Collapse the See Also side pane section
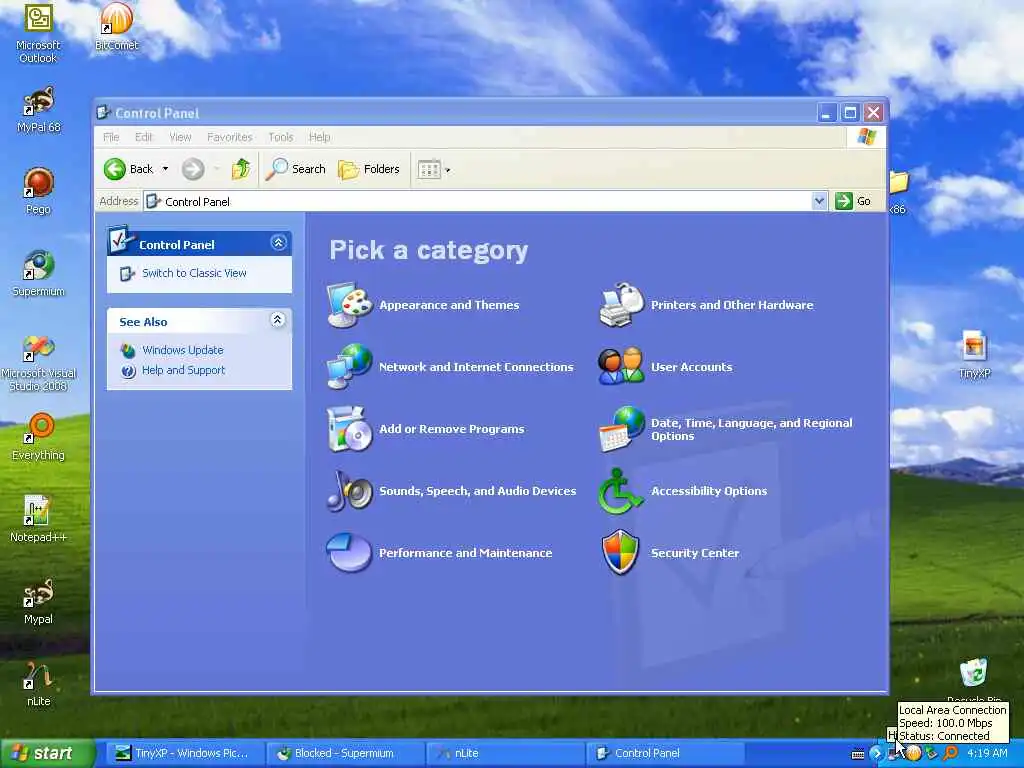The height and width of the screenshot is (768, 1024). click(x=278, y=320)
